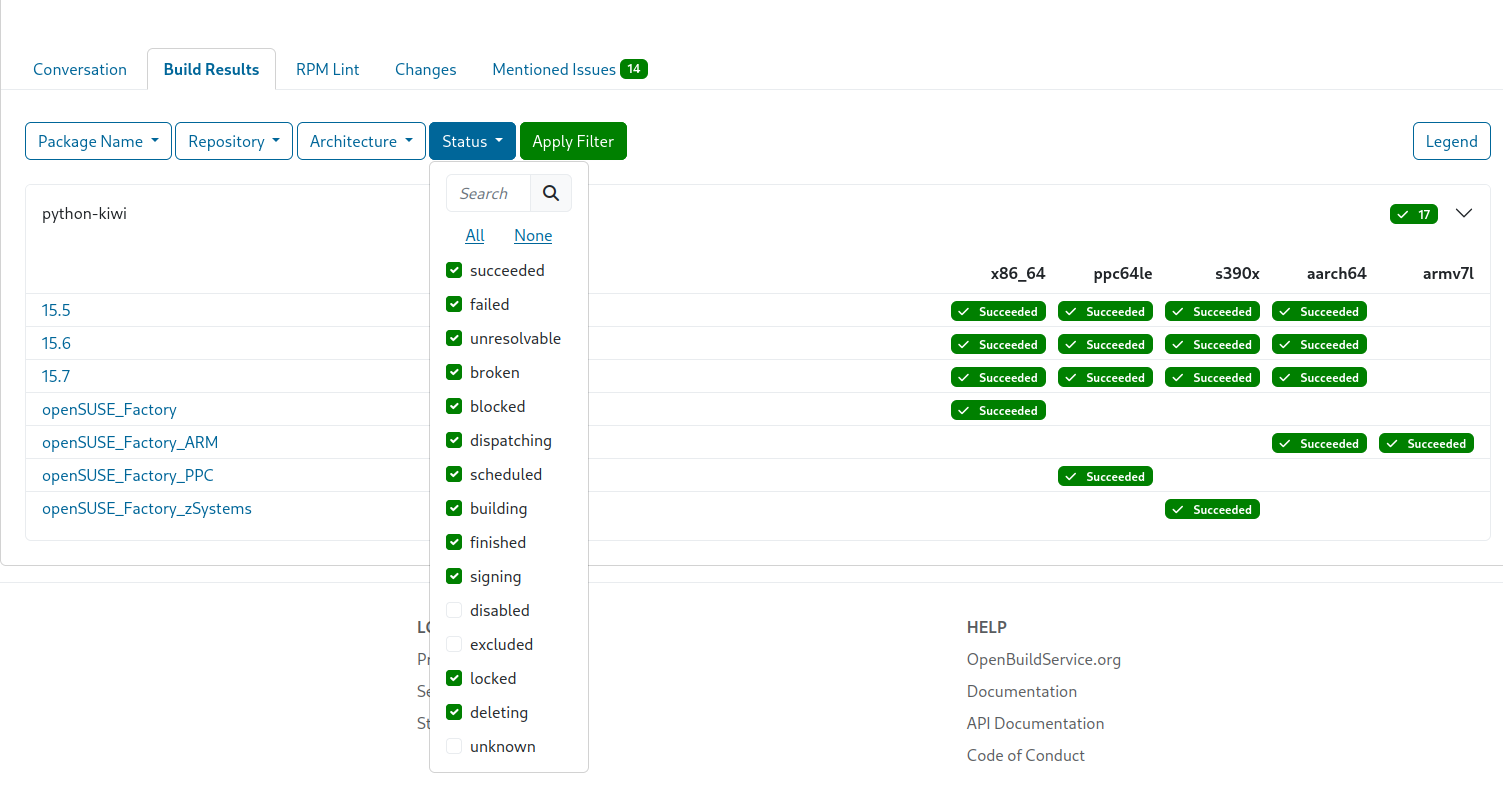The height and width of the screenshot is (809, 1503).
Task: Select None link in status filter
Action: pyautogui.click(x=532, y=235)
